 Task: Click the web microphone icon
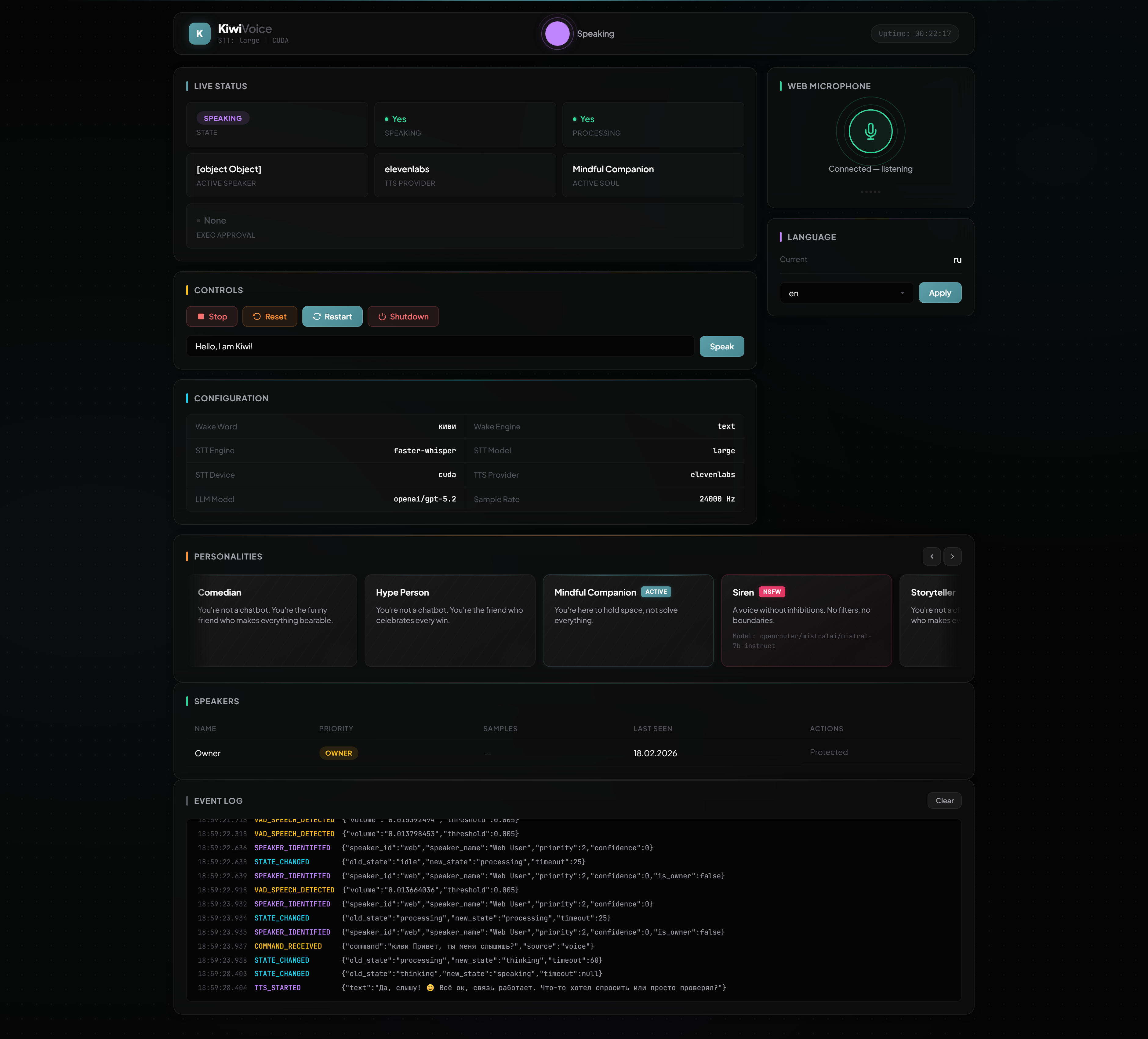[x=870, y=131]
